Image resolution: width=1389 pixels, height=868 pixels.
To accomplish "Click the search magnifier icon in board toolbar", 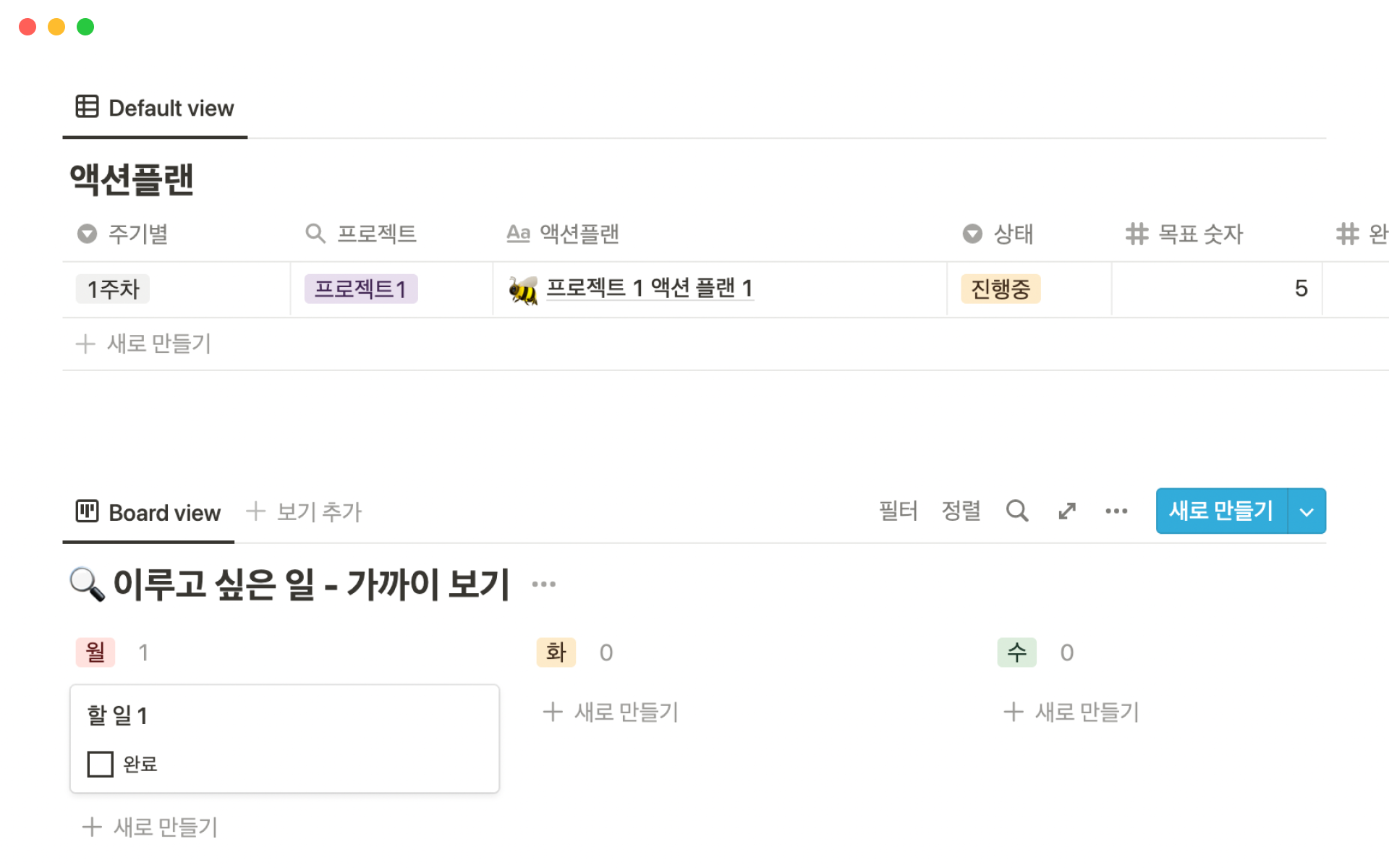I will [x=1016, y=511].
